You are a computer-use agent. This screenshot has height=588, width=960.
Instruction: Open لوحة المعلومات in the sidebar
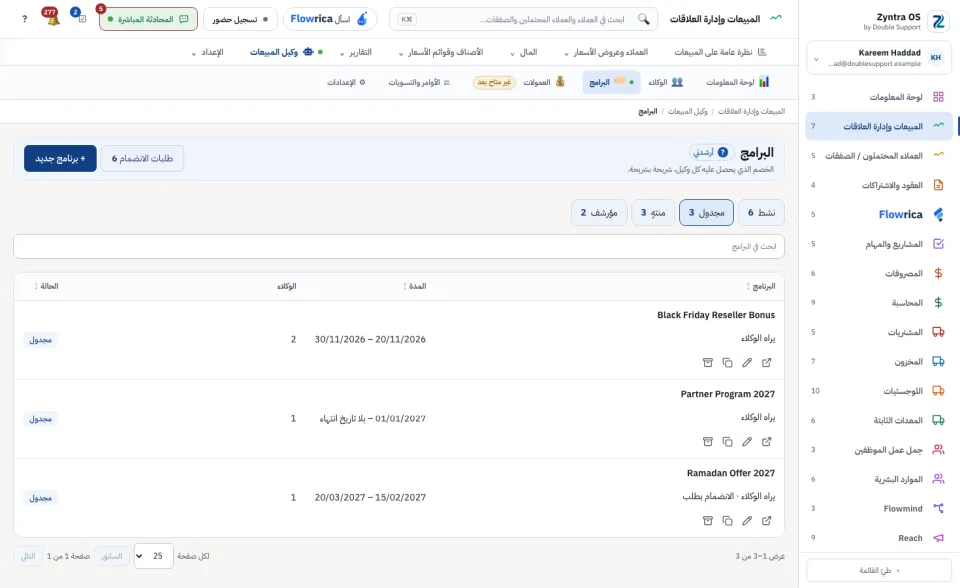point(879,97)
